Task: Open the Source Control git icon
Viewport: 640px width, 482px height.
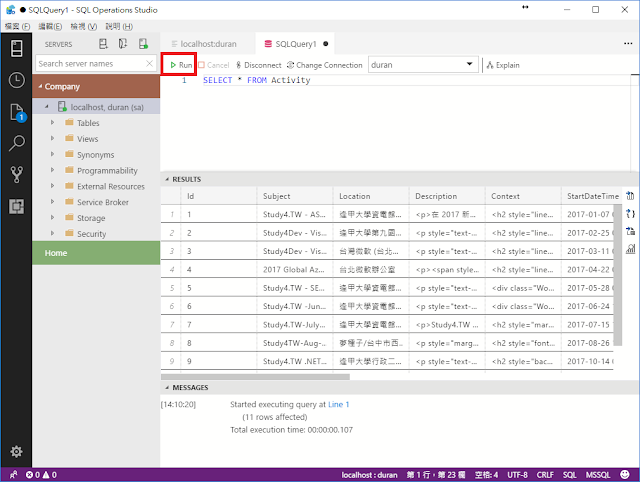Action: point(16,174)
